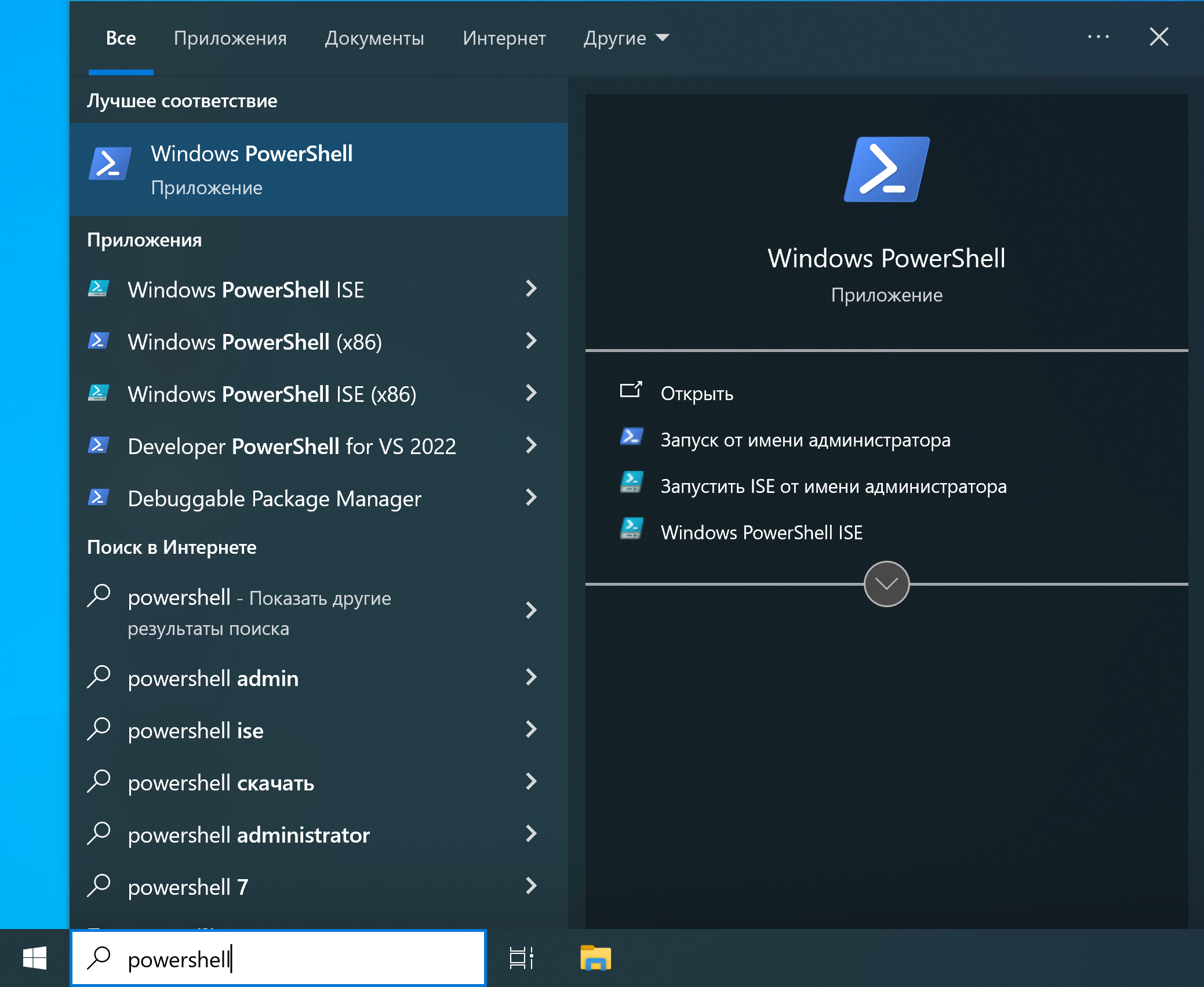Click the Windows PowerShell ISE (x86) icon
1204x987 pixels.
(x=99, y=393)
